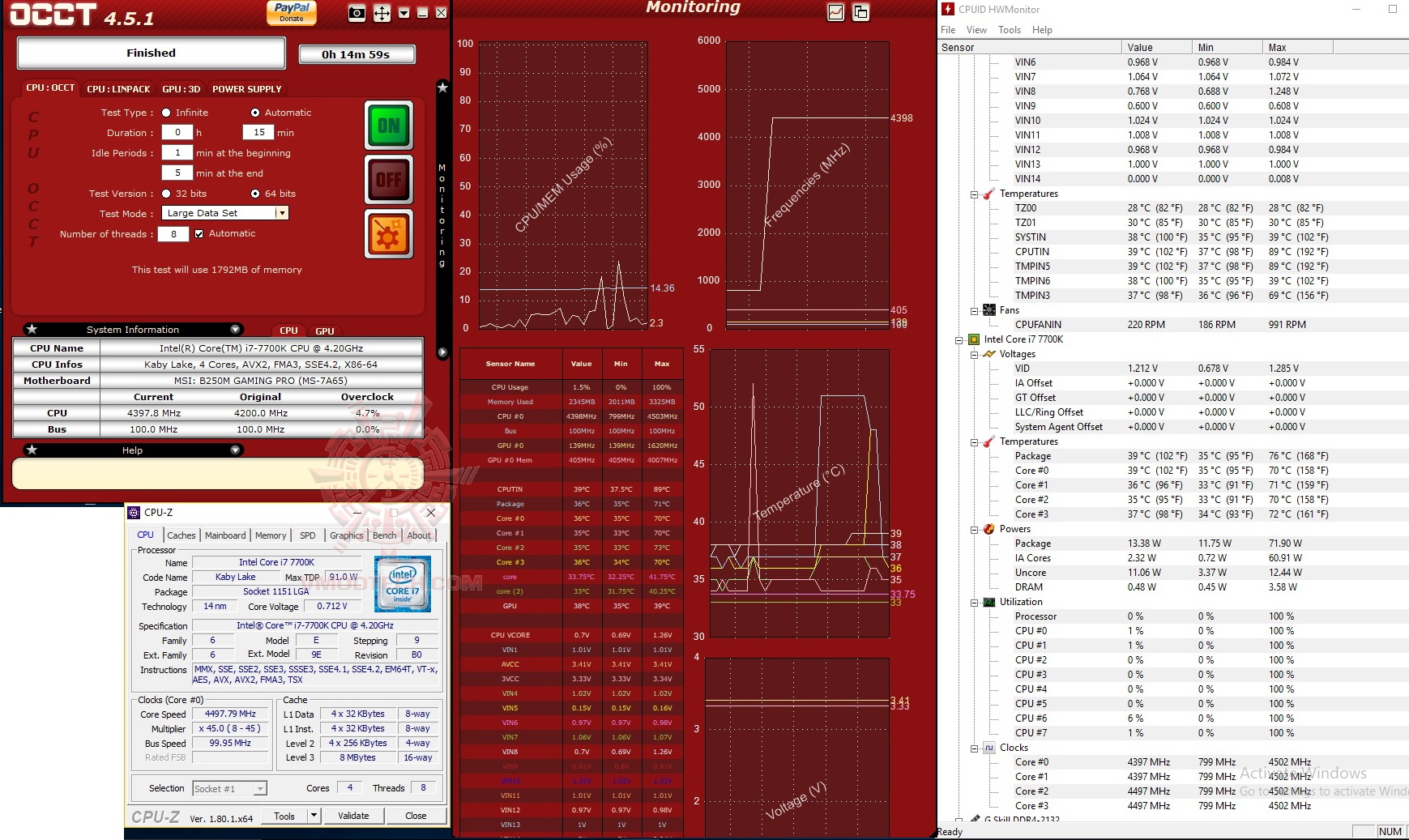Collapse the System Information panel arrow

click(x=235, y=329)
